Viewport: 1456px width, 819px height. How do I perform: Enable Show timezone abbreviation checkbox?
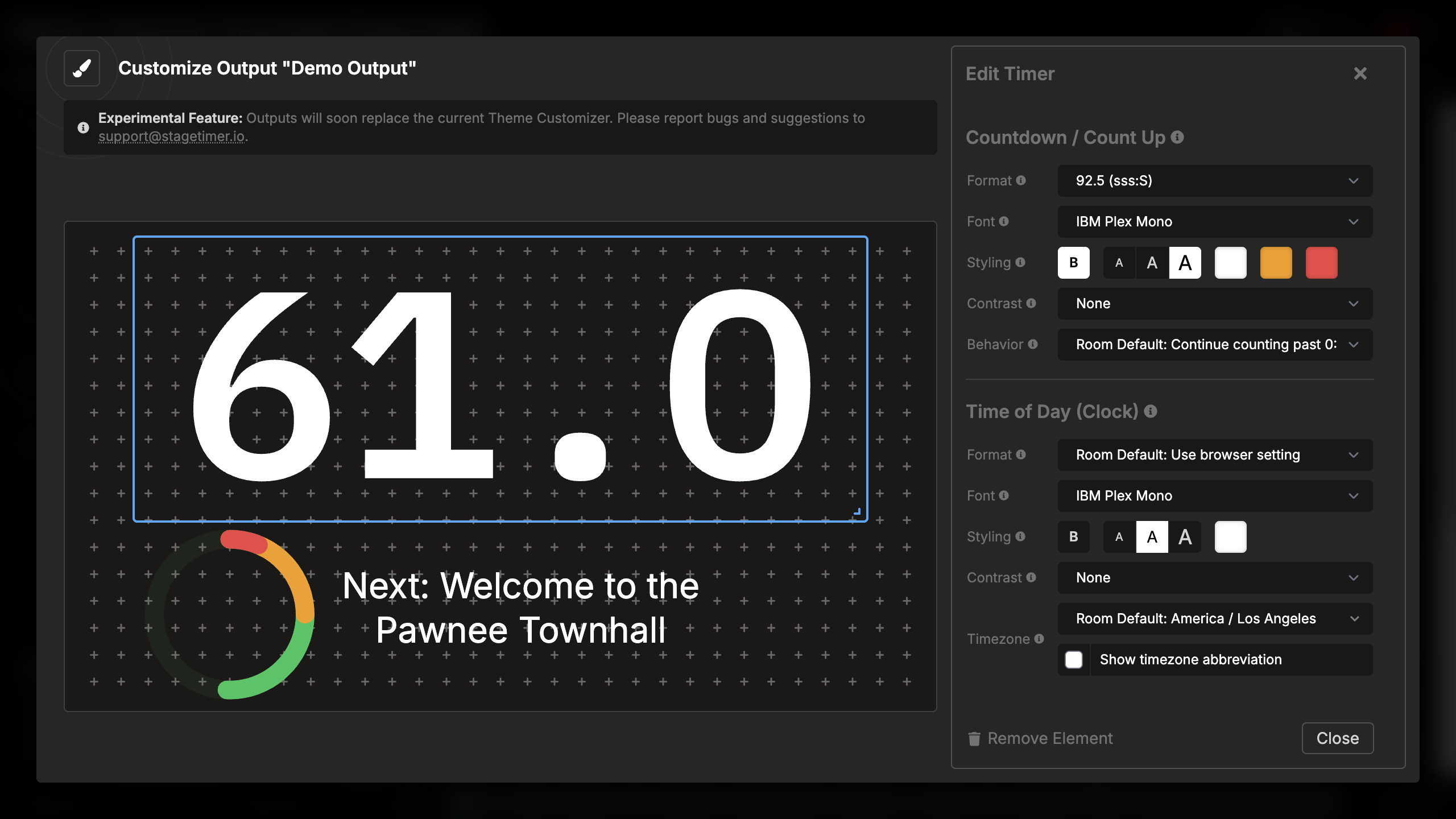[x=1074, y=660]
